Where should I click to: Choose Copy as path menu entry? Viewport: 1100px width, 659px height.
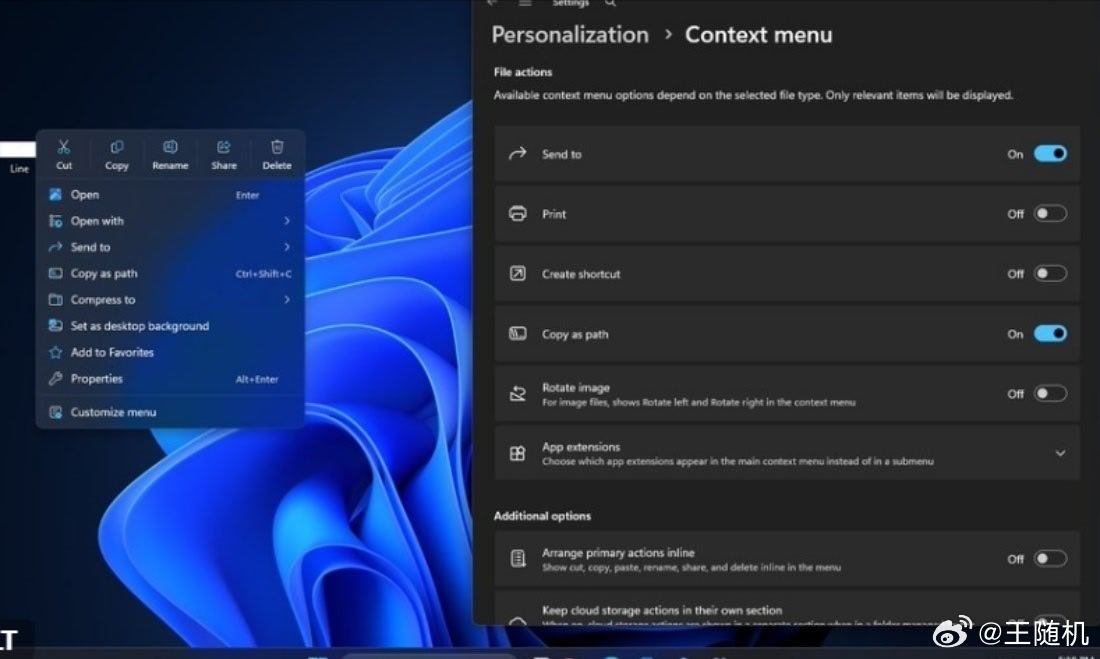click(170, 273)
